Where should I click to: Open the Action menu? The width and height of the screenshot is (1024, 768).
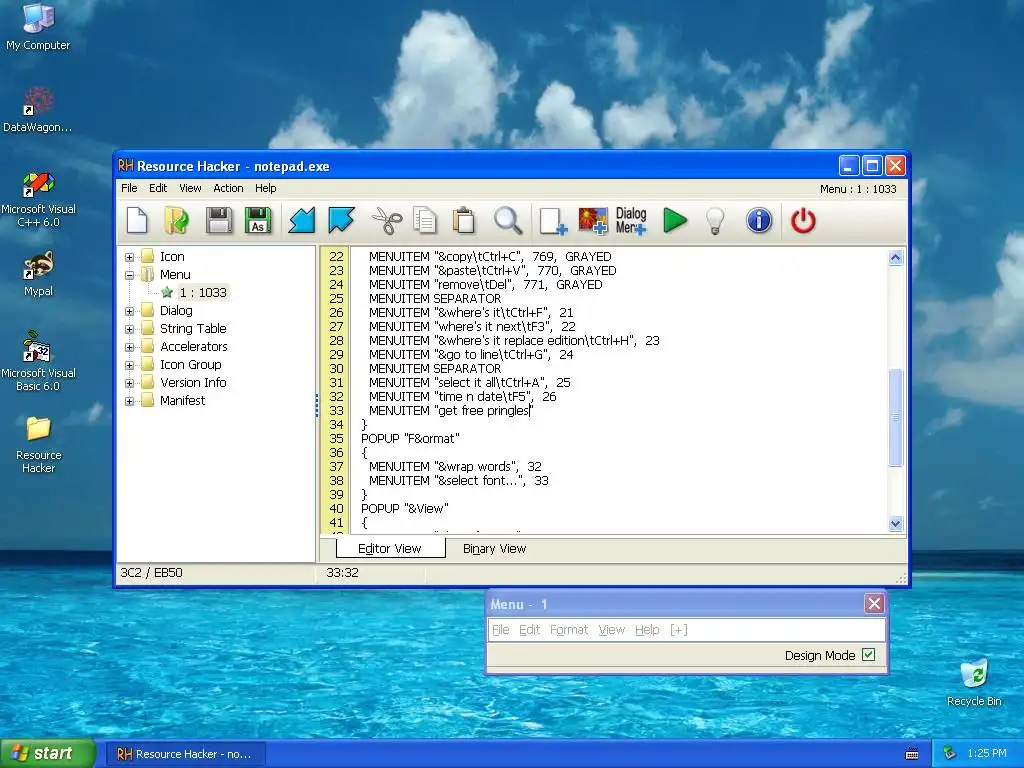229,188
